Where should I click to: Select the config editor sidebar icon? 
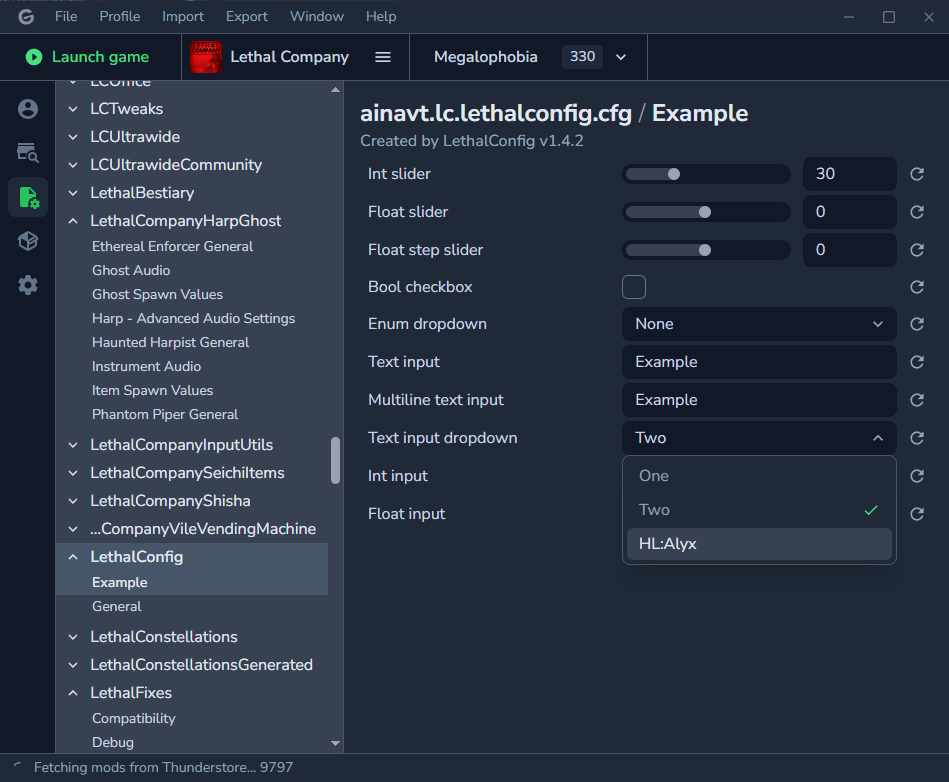(28, 197)
